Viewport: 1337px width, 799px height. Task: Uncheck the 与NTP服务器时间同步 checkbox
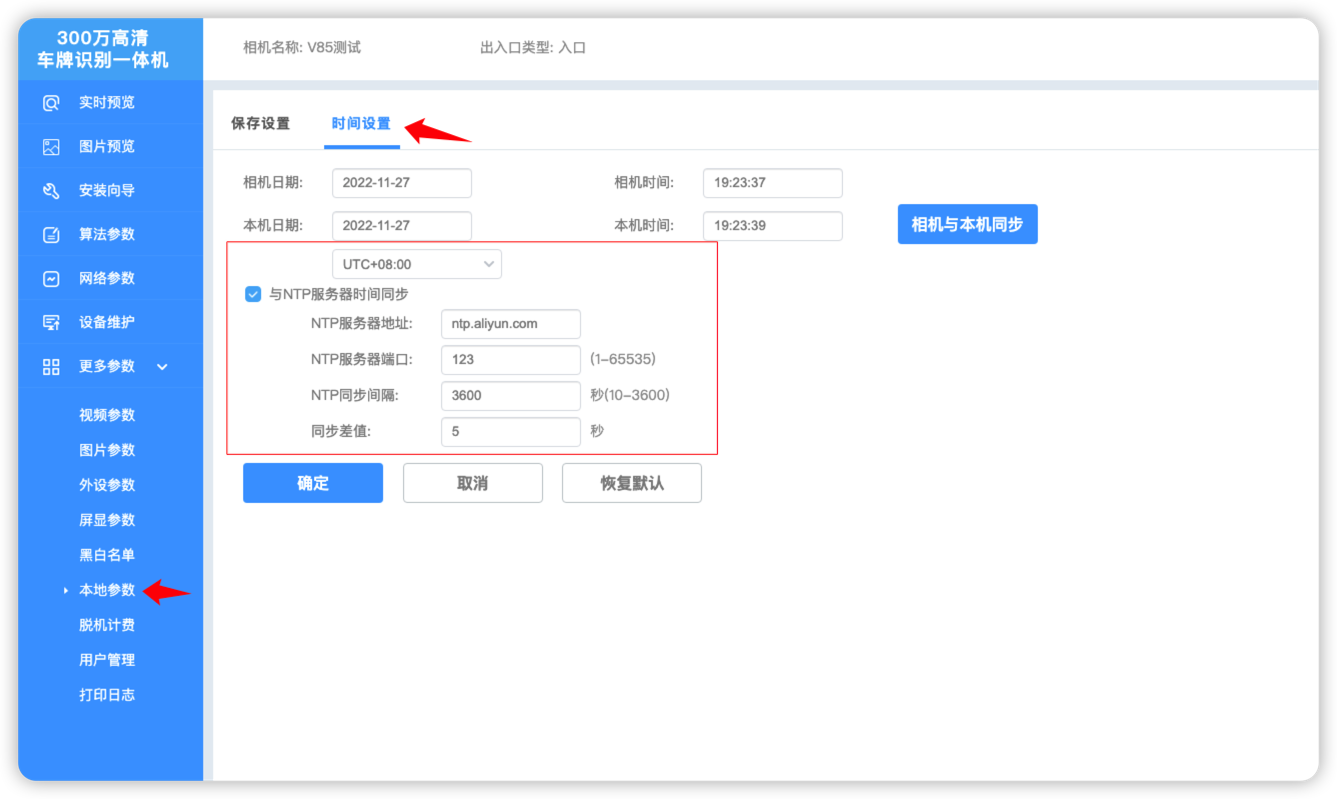[253, 294]
